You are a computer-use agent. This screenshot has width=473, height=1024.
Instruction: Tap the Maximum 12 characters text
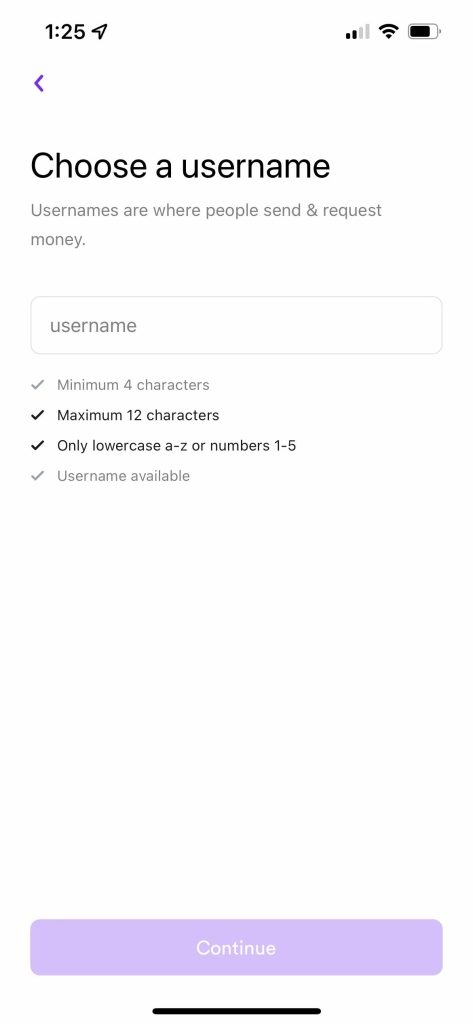point(138,415)
